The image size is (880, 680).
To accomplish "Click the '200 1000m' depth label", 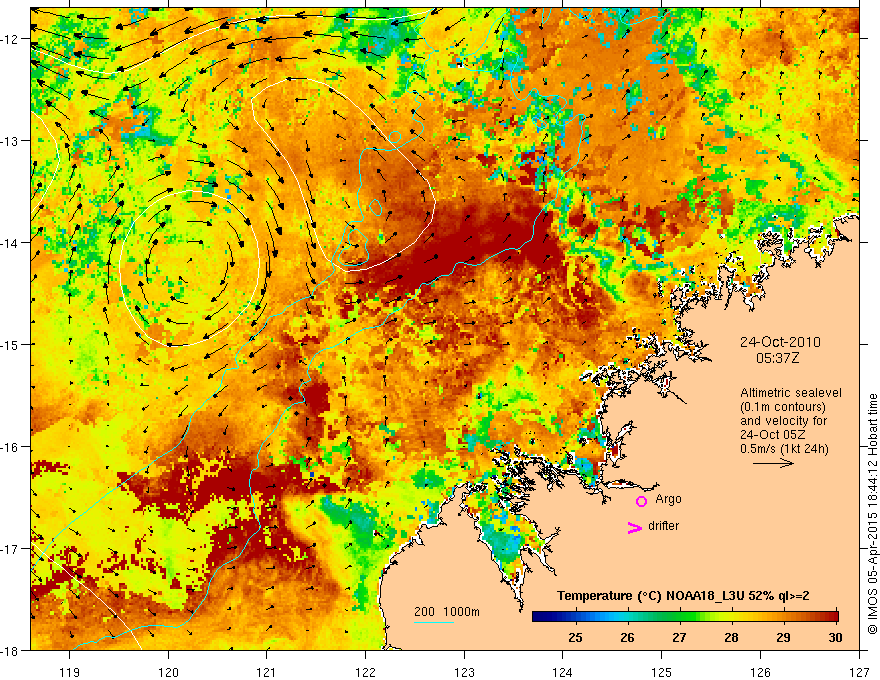I will point(447,612).
